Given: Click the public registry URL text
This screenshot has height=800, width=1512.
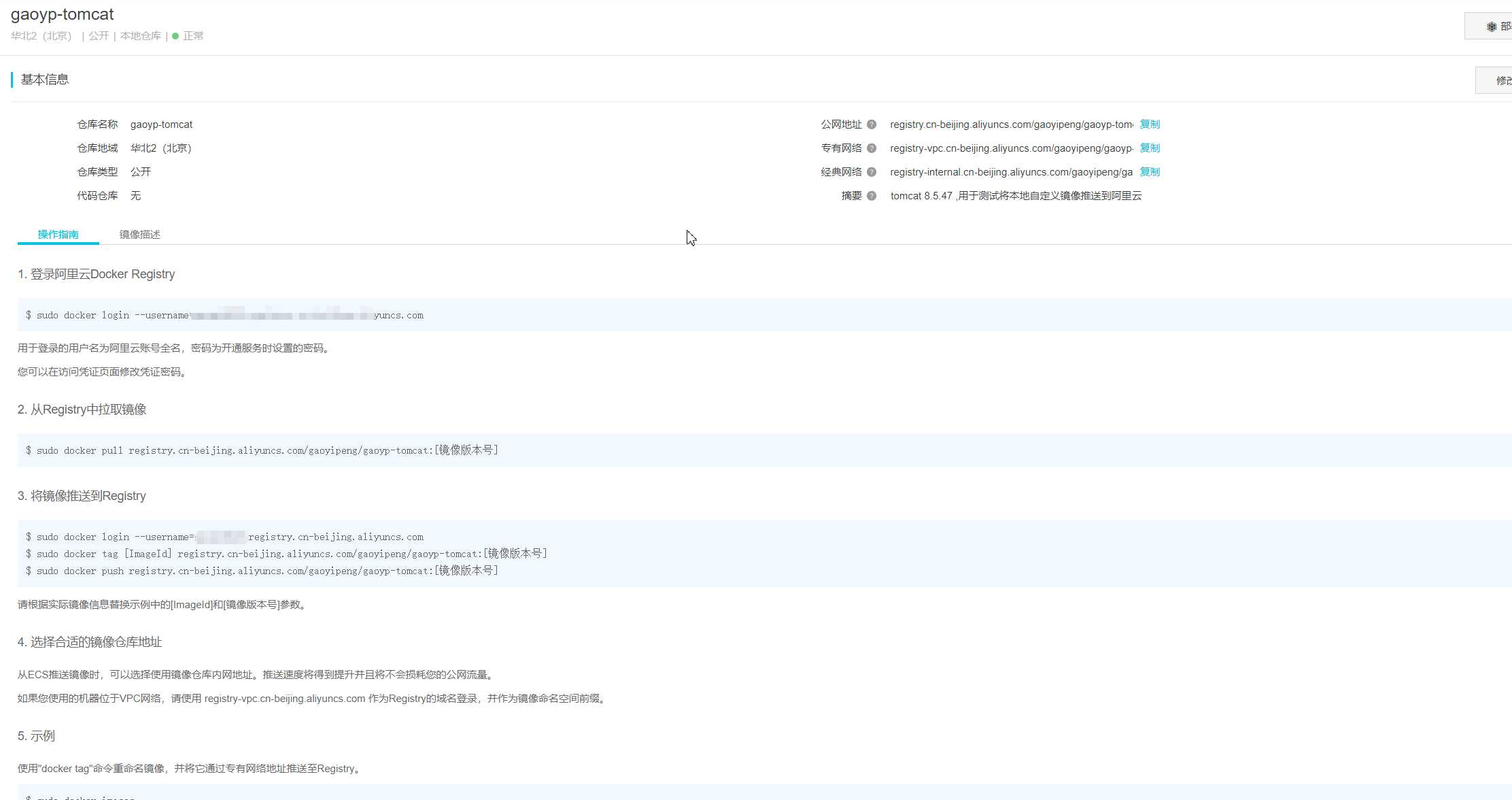Looking at the screenshot, I should click(1010, 124).
